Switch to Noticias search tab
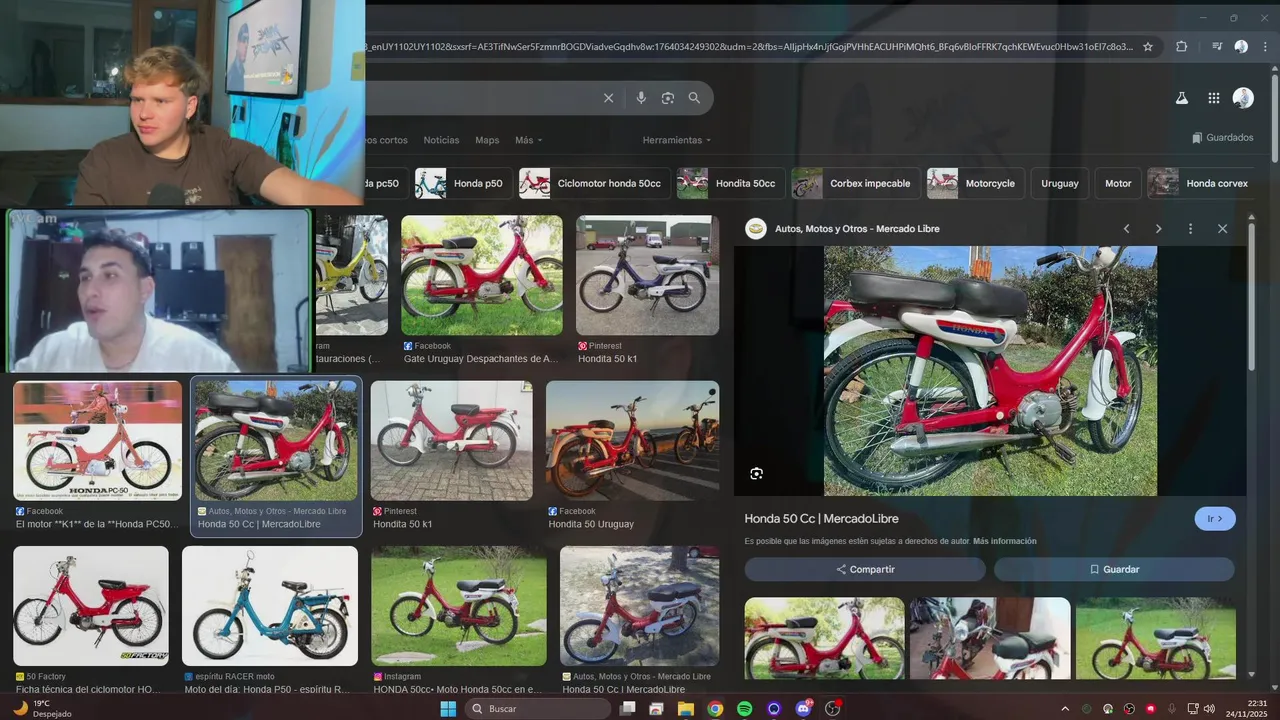This screenshot has width=1280, height=720. pyautogui.click(x=441, y=140)
